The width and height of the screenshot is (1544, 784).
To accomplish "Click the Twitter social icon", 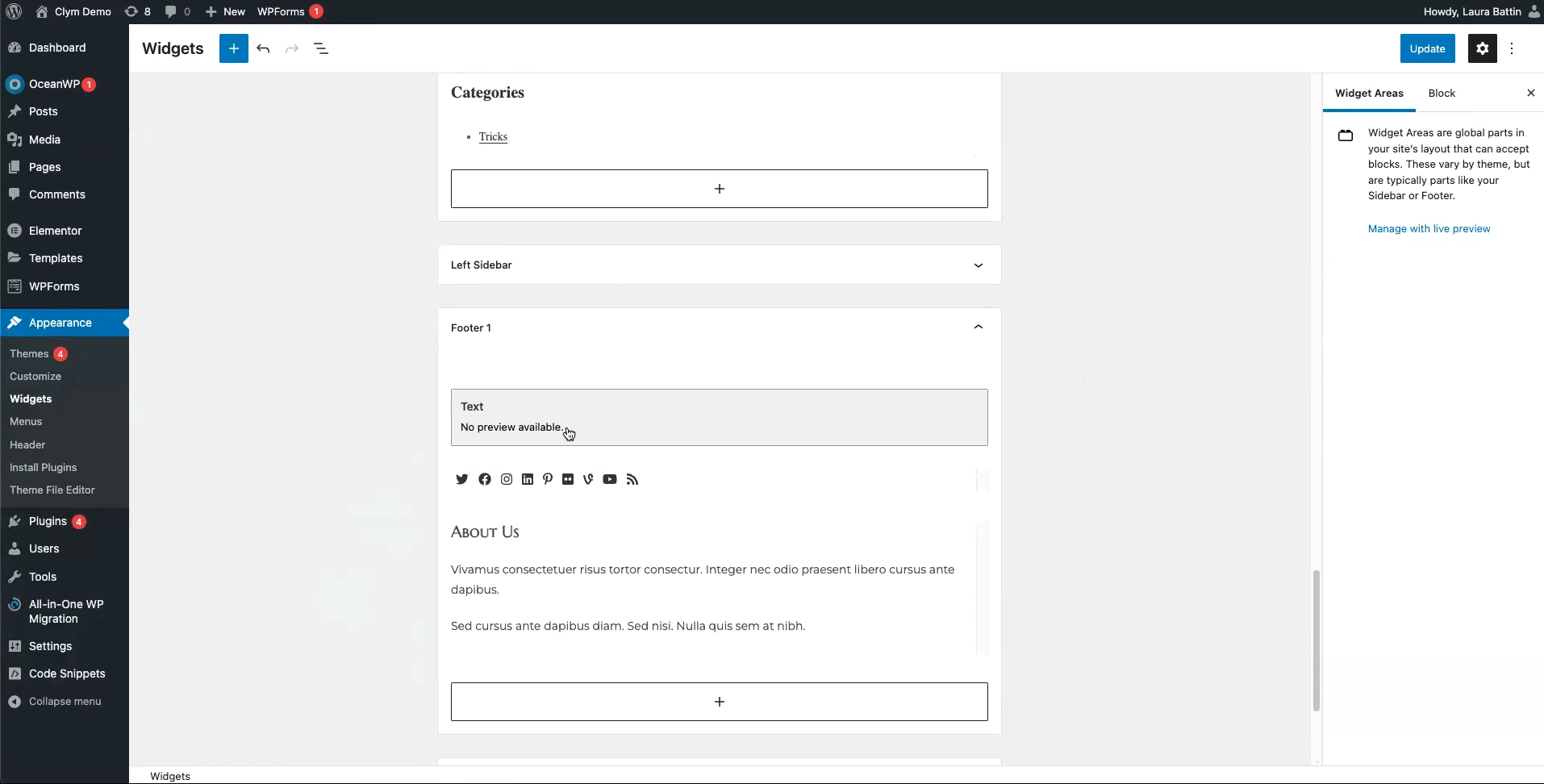I will (x=461, y=479).
